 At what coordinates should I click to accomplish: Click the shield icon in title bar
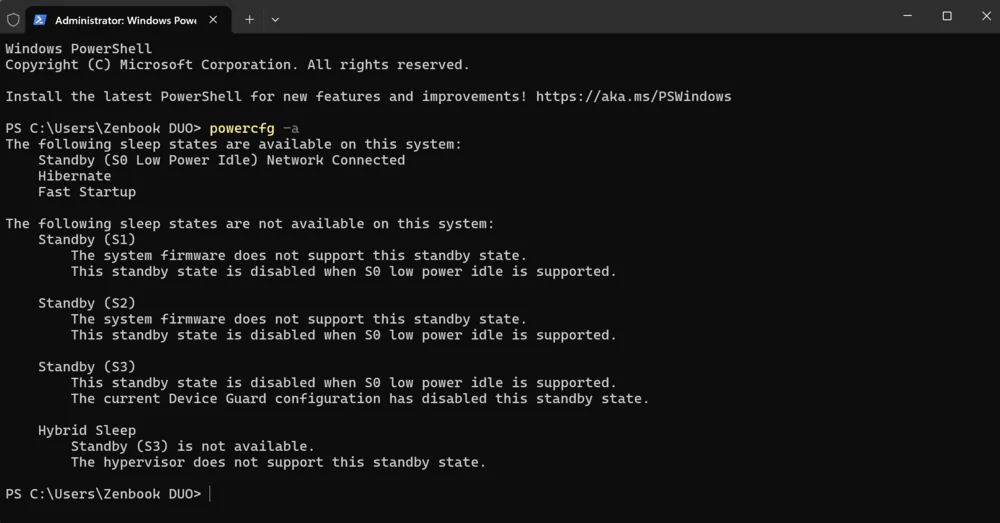coord(13,20)
